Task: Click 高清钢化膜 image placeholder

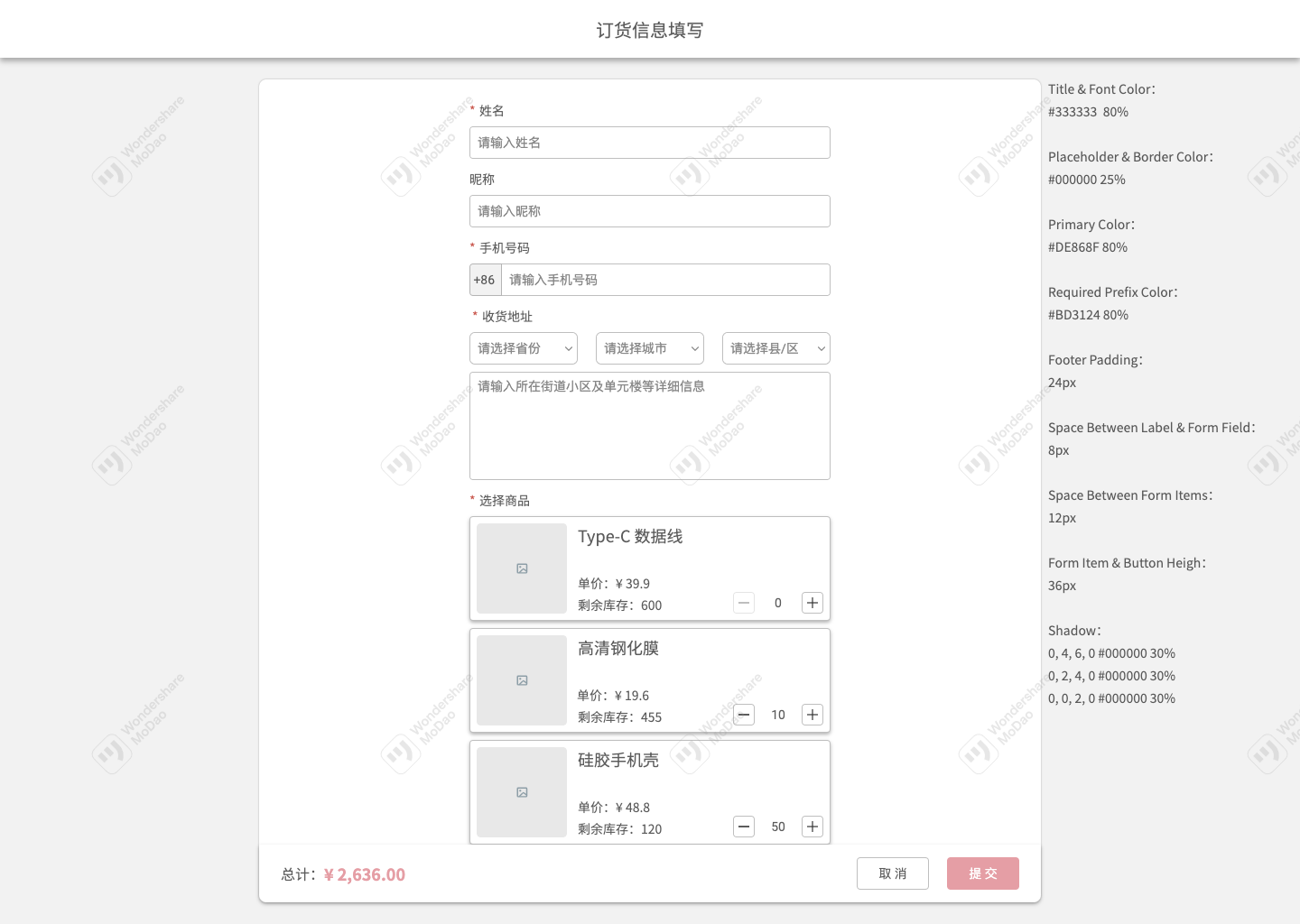Action: pos(522,680)
